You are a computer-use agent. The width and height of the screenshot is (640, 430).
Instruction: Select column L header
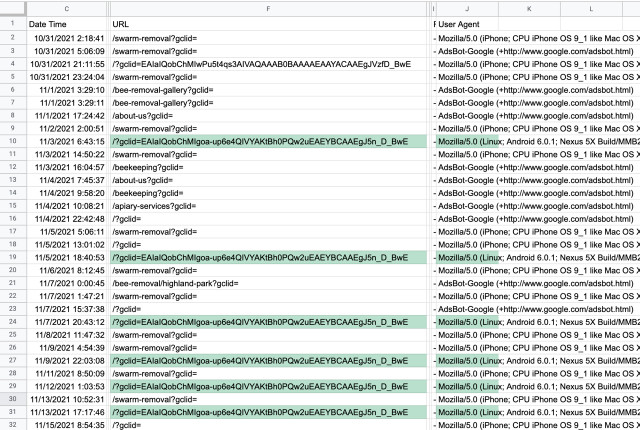click(590, 7)
